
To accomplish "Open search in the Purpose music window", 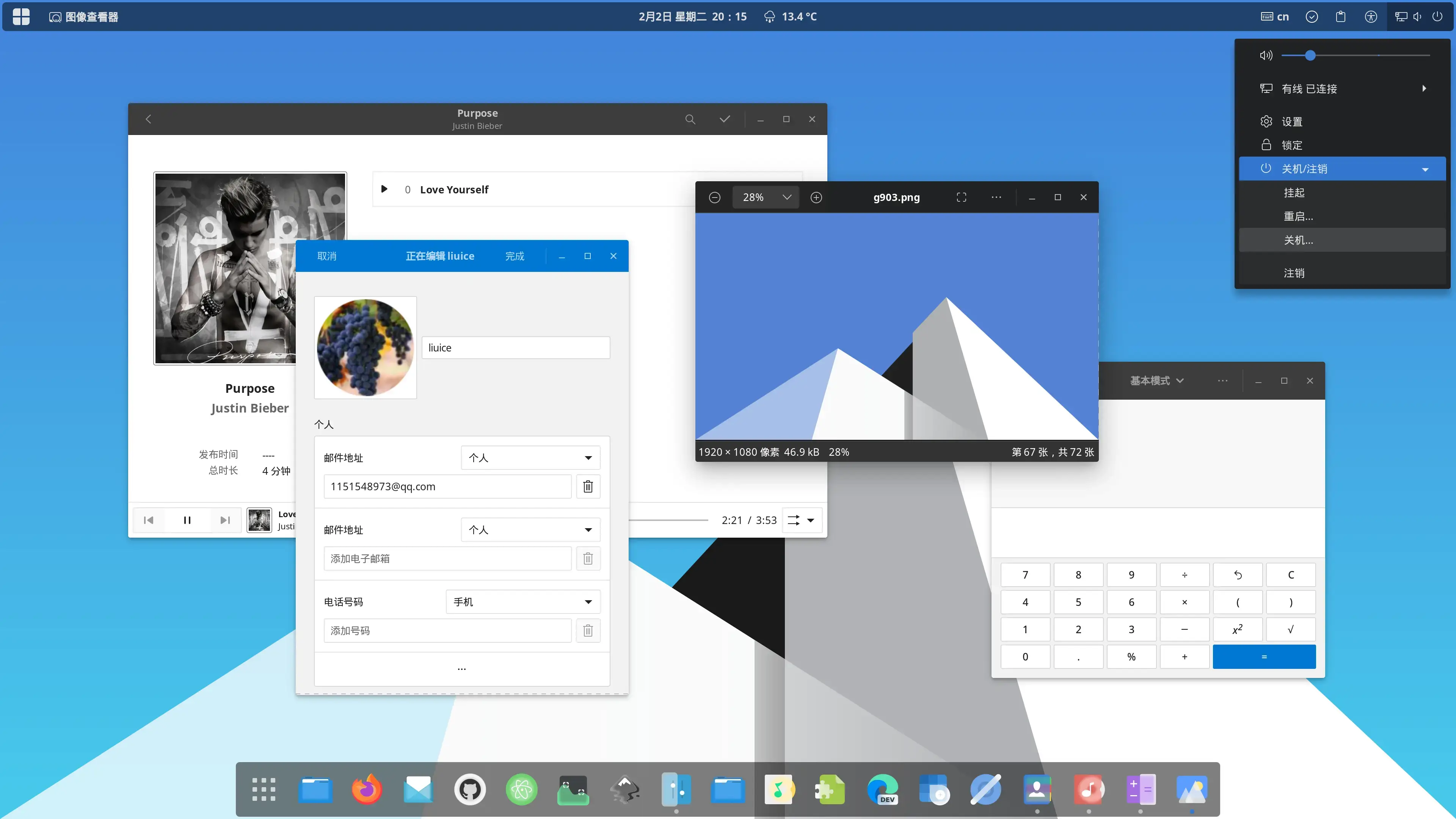I will click(690, 119).
